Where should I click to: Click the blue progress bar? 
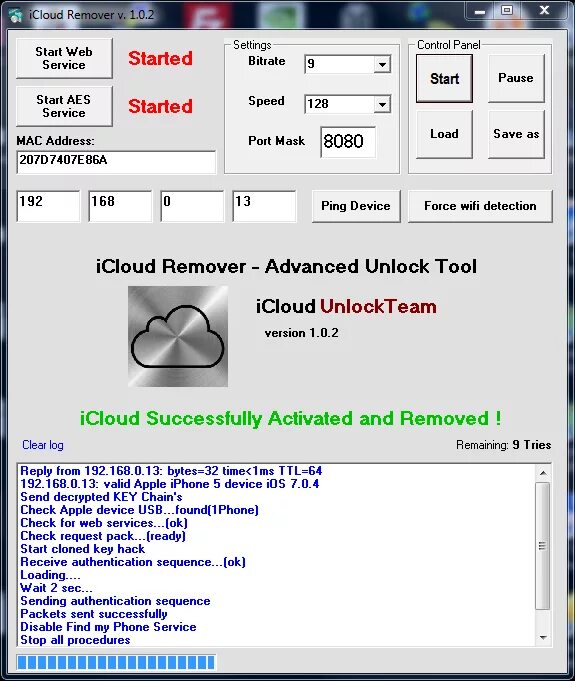tap(116, 662)
